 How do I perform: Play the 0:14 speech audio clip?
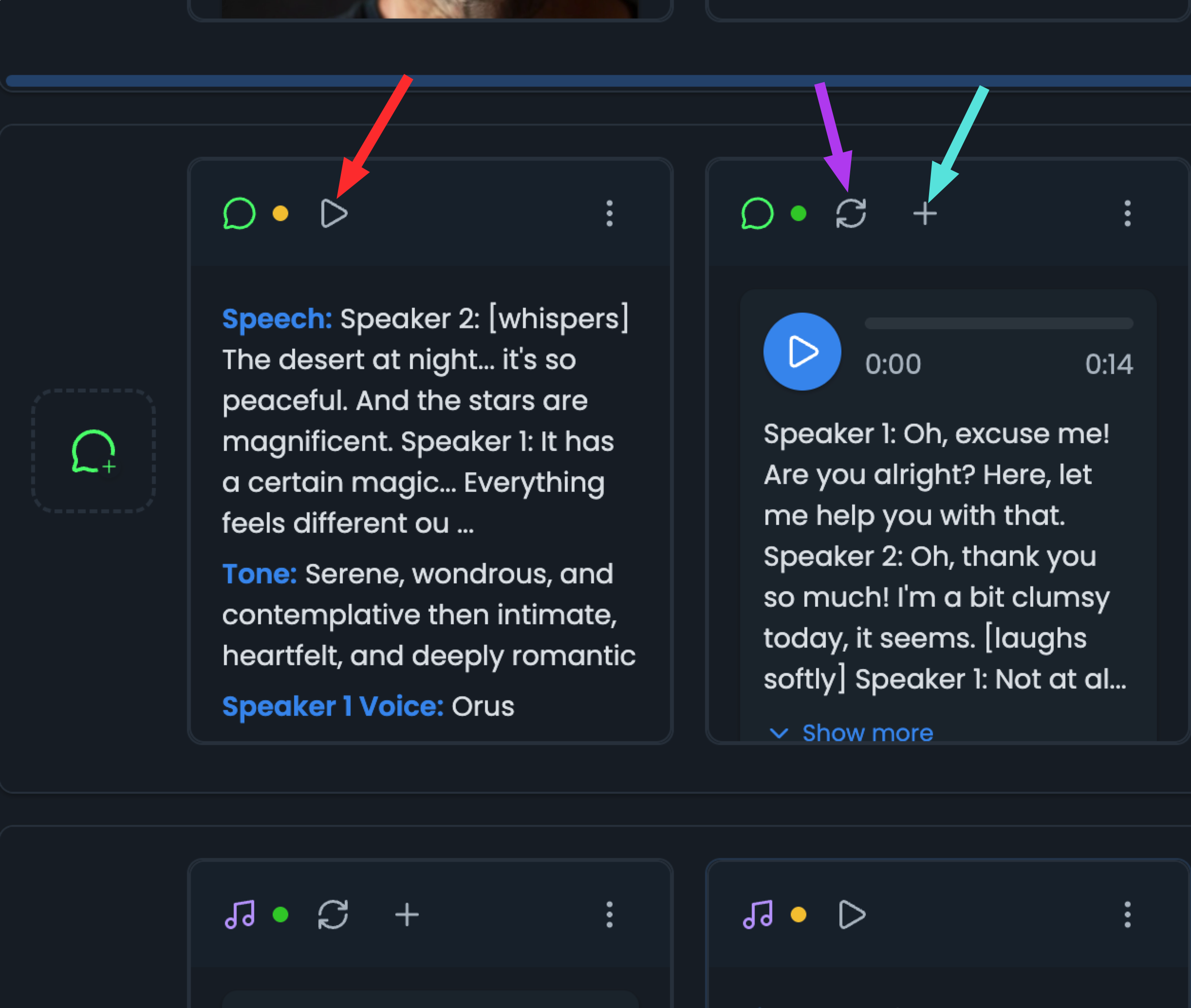[x=802, y=352]
